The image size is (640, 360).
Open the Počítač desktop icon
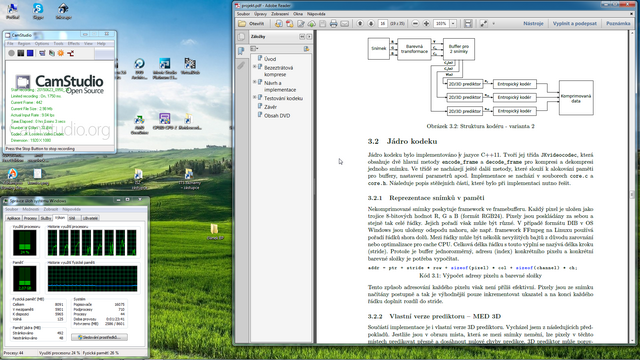(12, 11)
